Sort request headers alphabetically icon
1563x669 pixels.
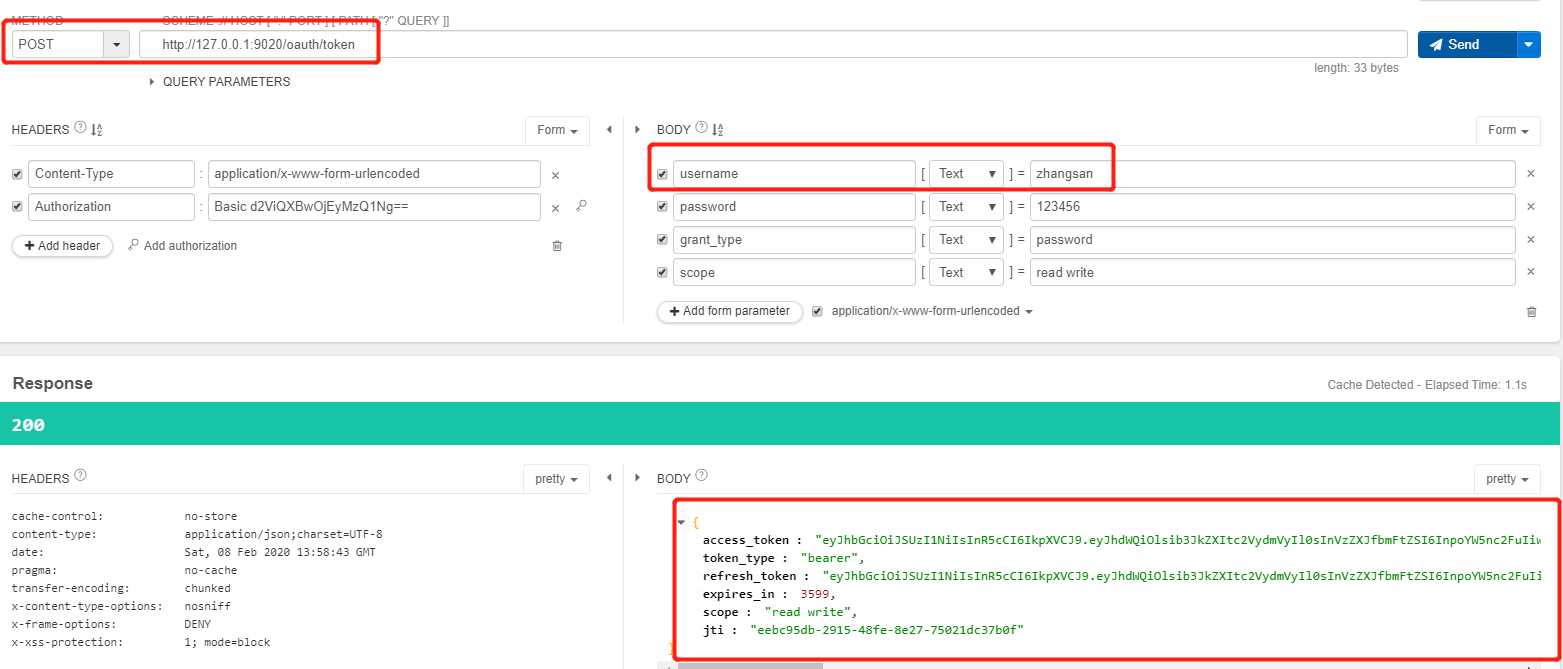click(x=97, y=130)
